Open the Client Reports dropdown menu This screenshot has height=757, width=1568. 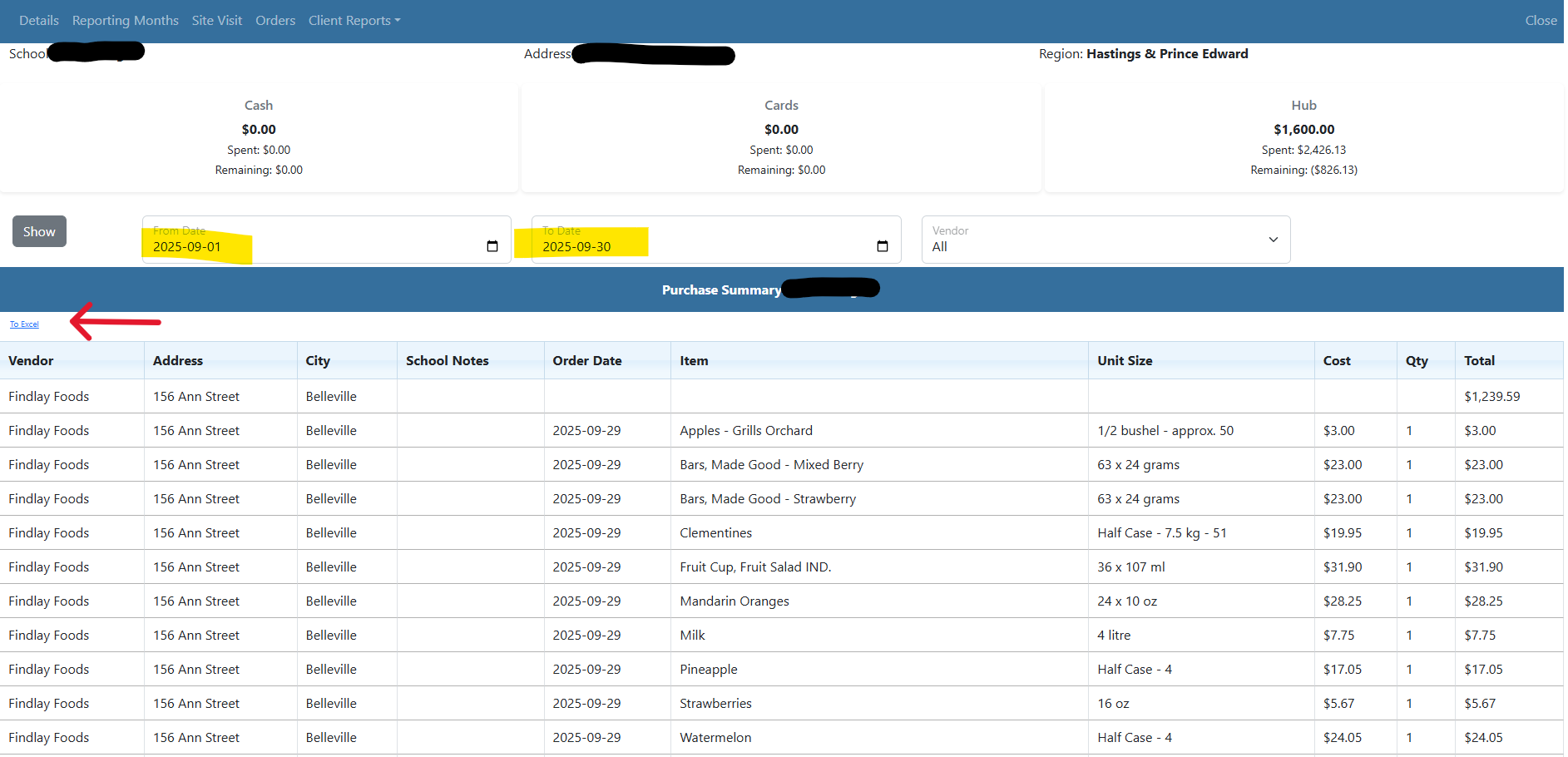coord(354,21)
